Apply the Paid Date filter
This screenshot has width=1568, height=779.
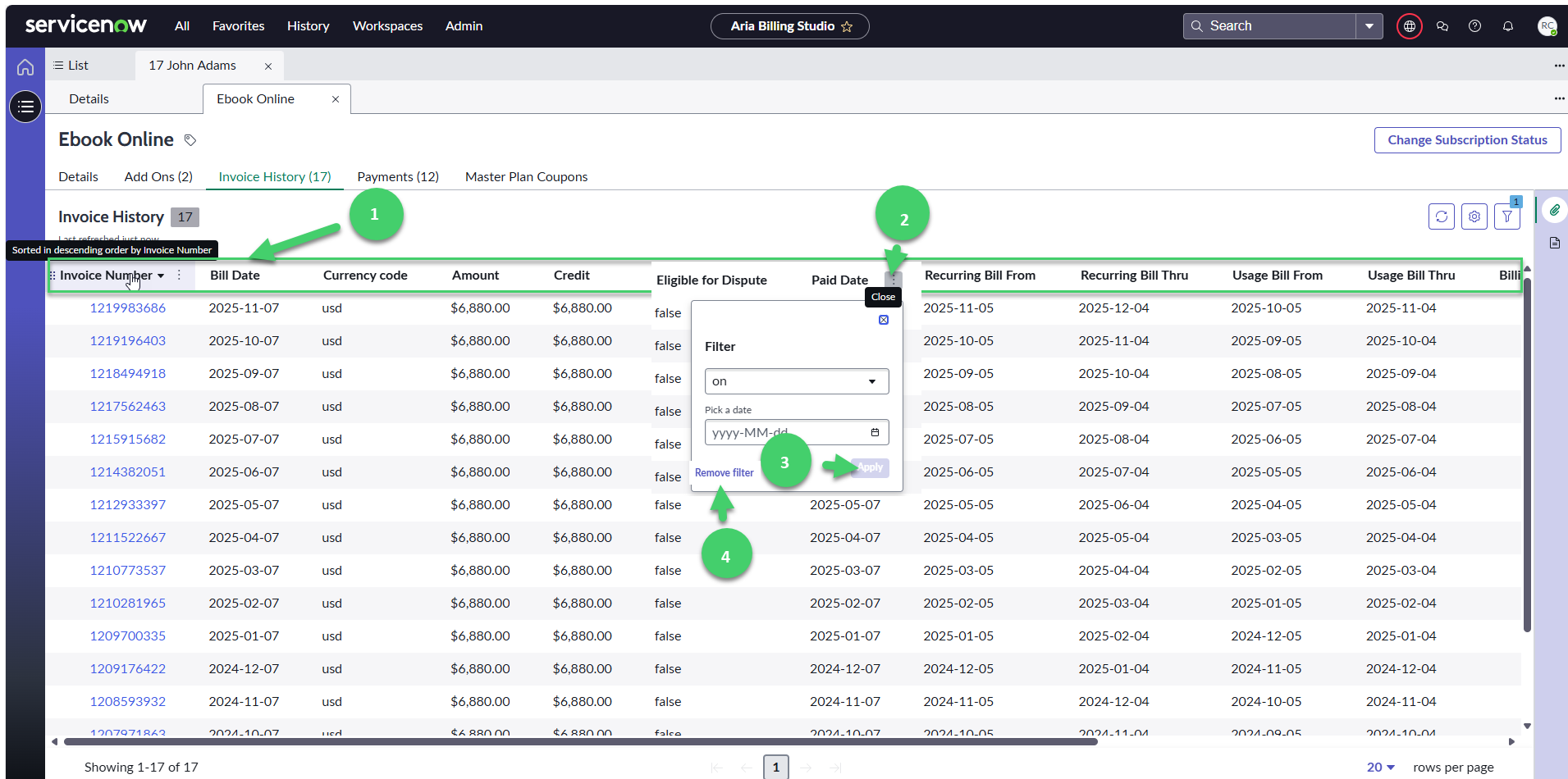point(871,467)
